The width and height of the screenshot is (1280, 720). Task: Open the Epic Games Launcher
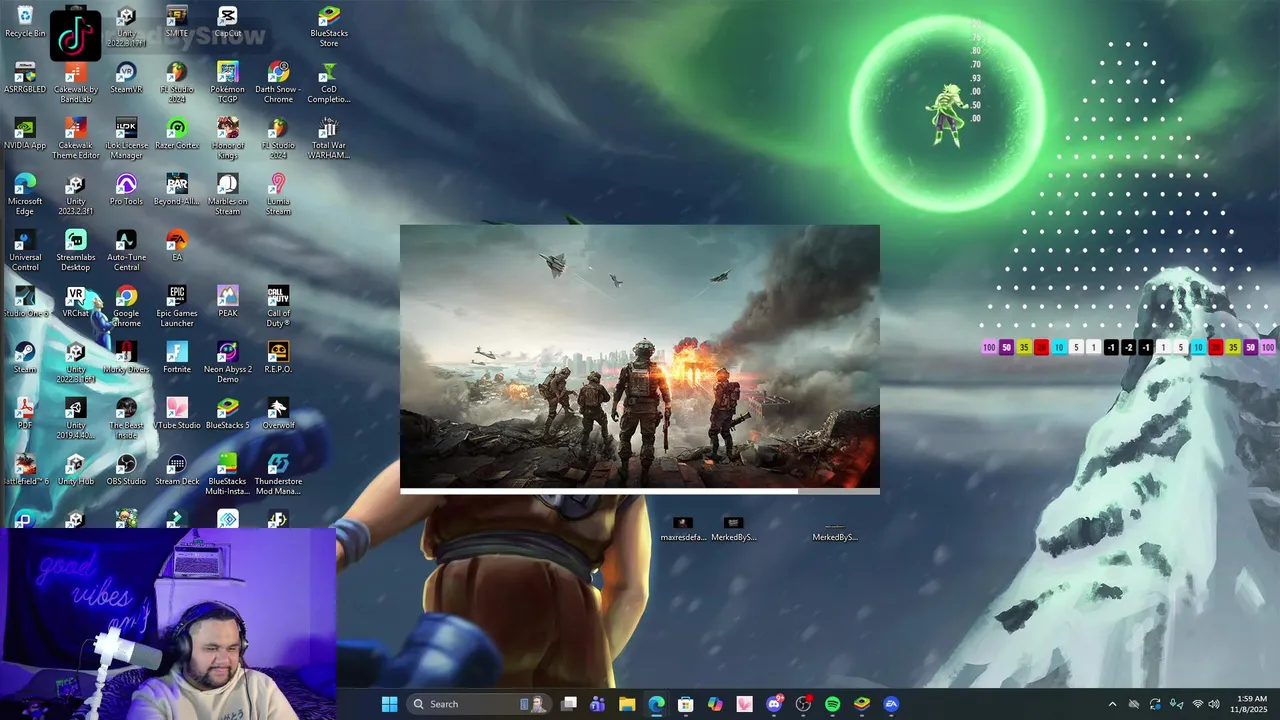[x=177, y=307]
